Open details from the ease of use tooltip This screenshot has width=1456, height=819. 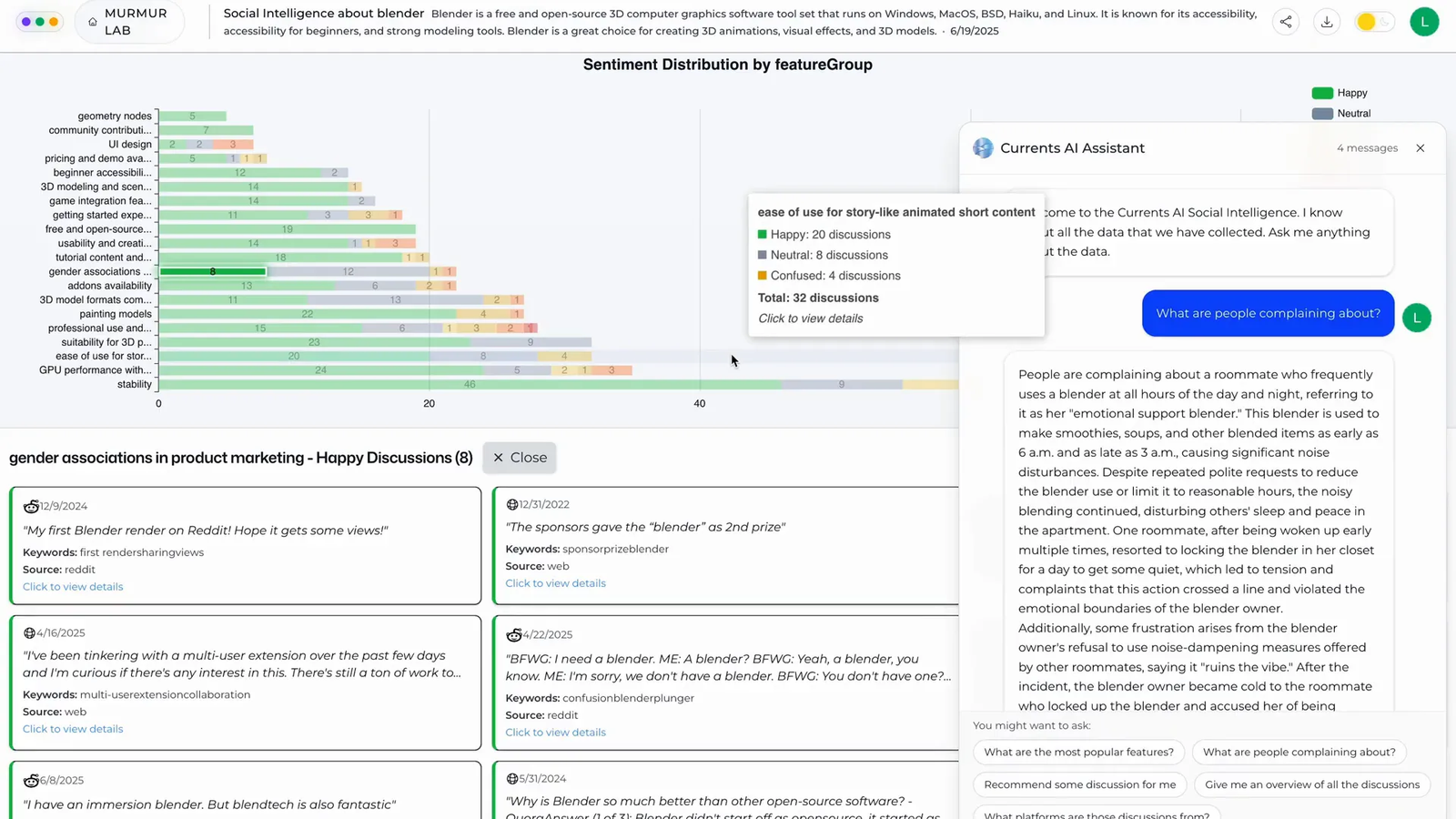(810, 318)
